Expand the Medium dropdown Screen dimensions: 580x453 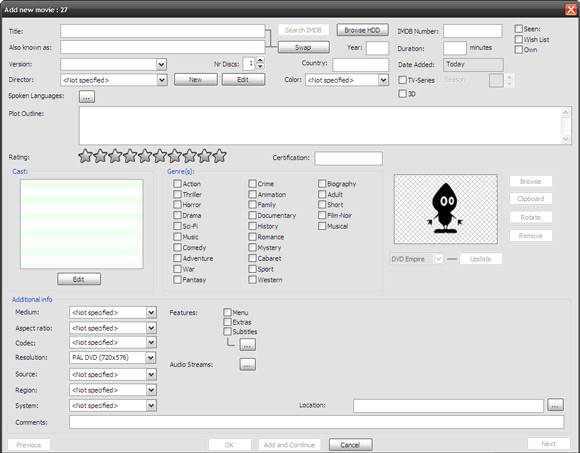coord(151,312)
